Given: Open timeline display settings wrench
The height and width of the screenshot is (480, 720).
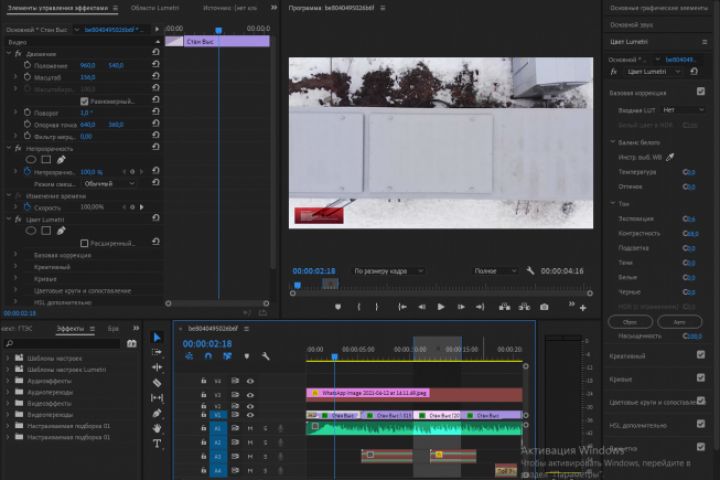Looking at the screenshot, I should coord(266,356).
